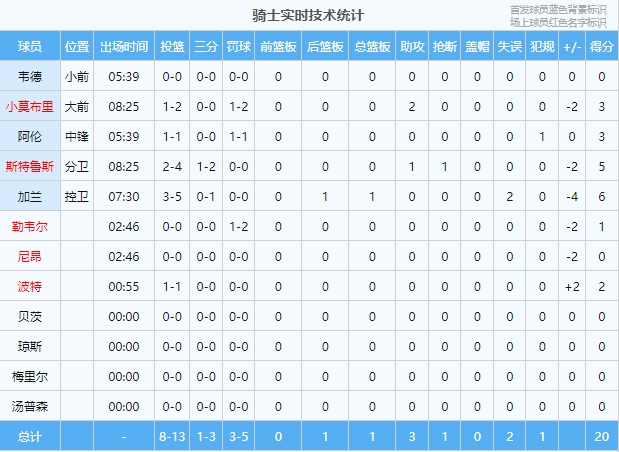Open 加兰's player entry

click(x=30, y=197)
